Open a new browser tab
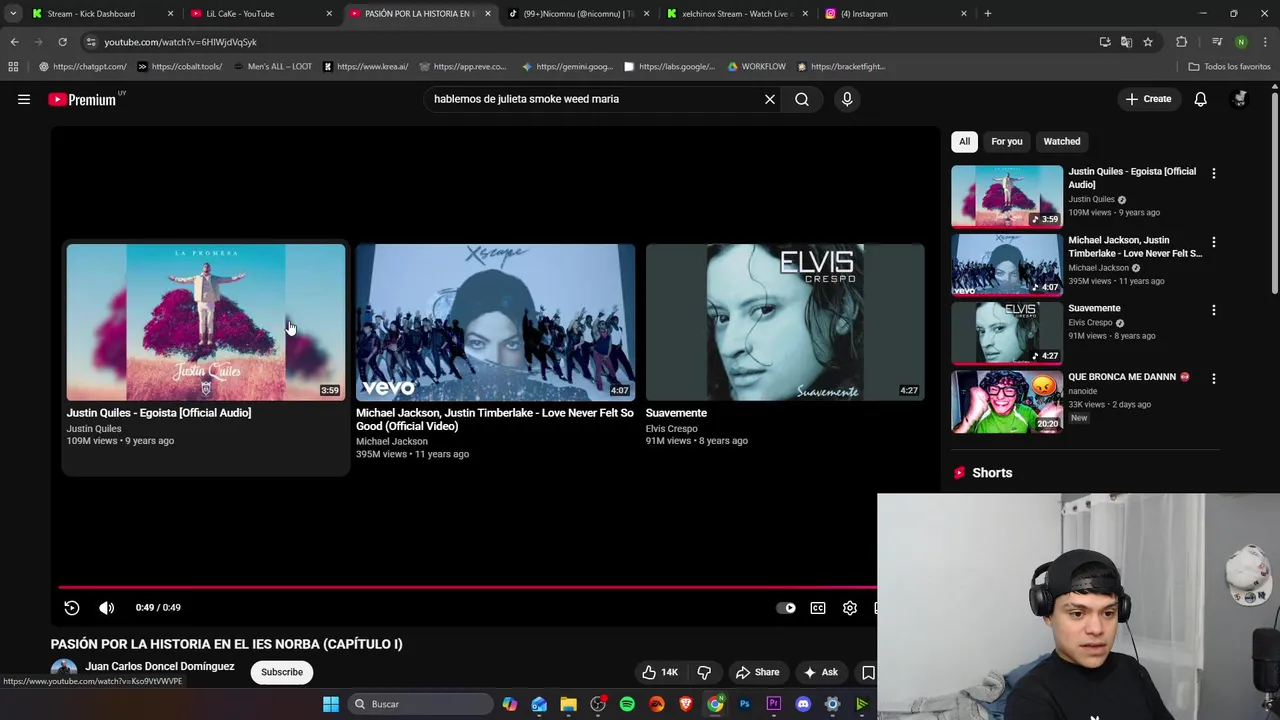The width and height of the screenshot is (1280, 720). tap(988, 14)
